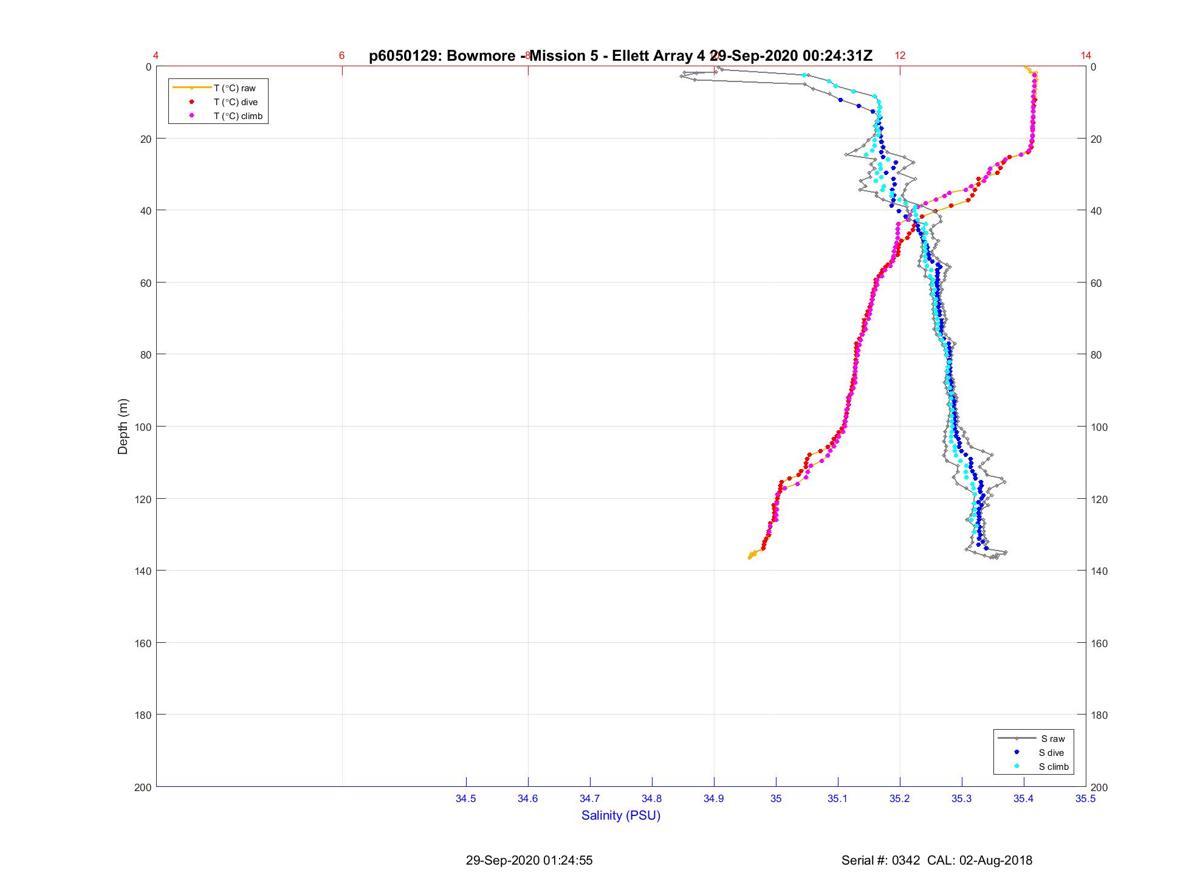Select the 'T (°C) dive' legend label

pyautogui.click(x=236, y=102)
